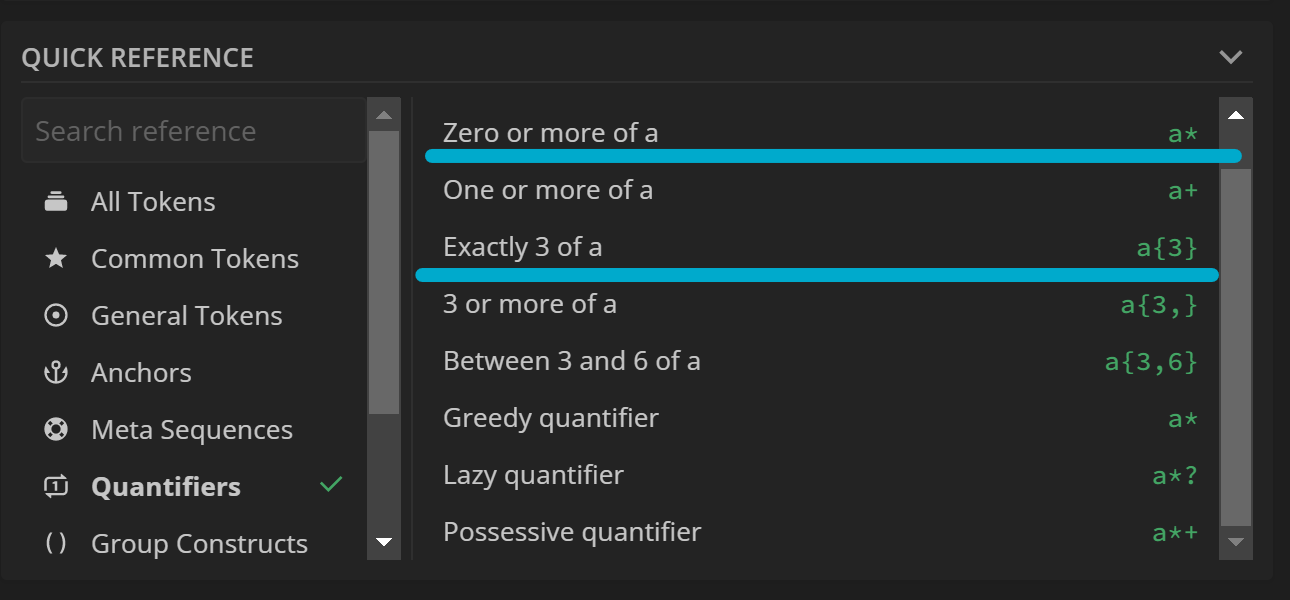Click the All Tokens stack icon
The width and height of the screenshot is (1290, 600).
[x=56, y=202]
